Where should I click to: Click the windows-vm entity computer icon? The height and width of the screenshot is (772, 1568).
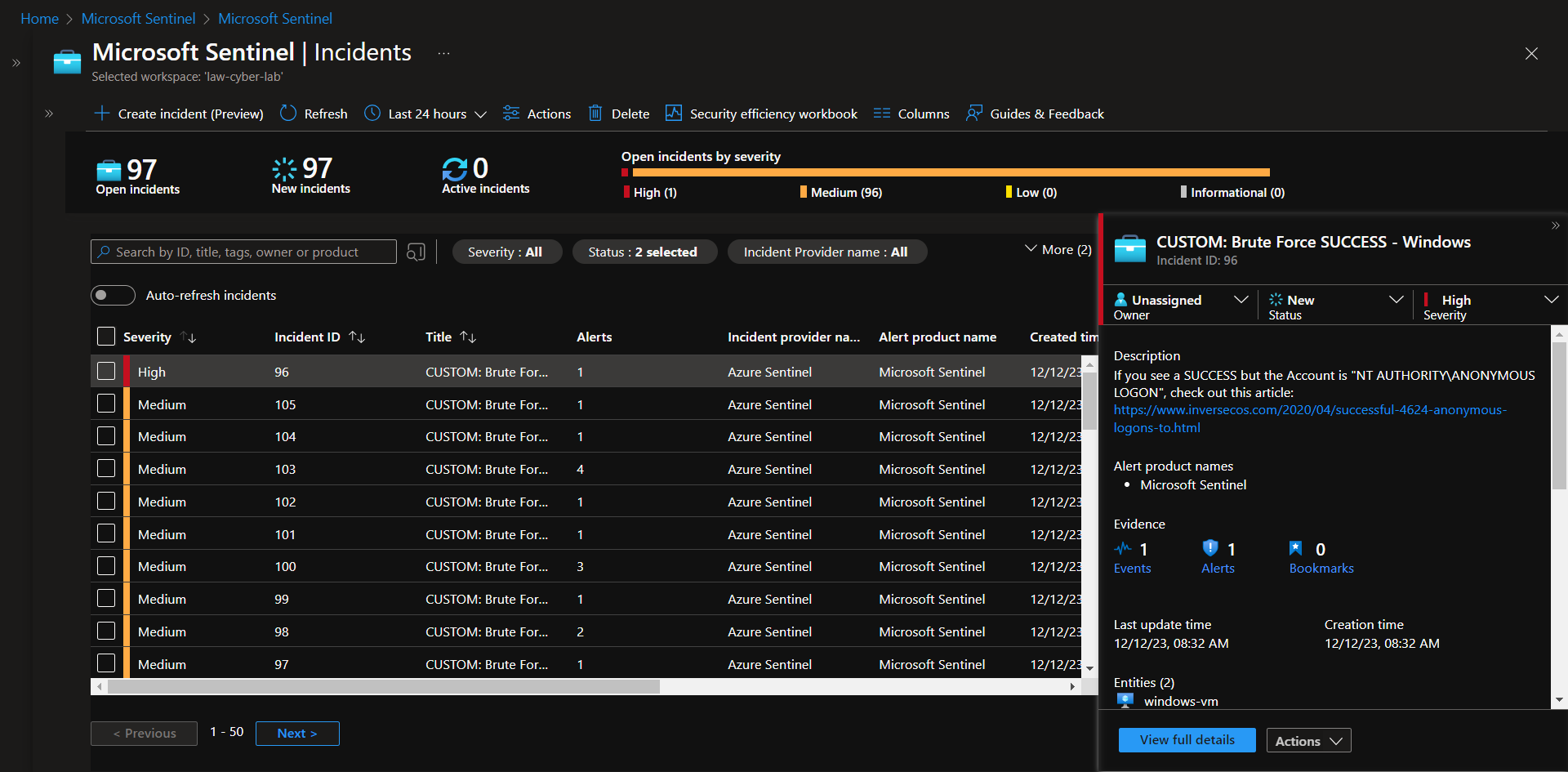coord(1125,700)
